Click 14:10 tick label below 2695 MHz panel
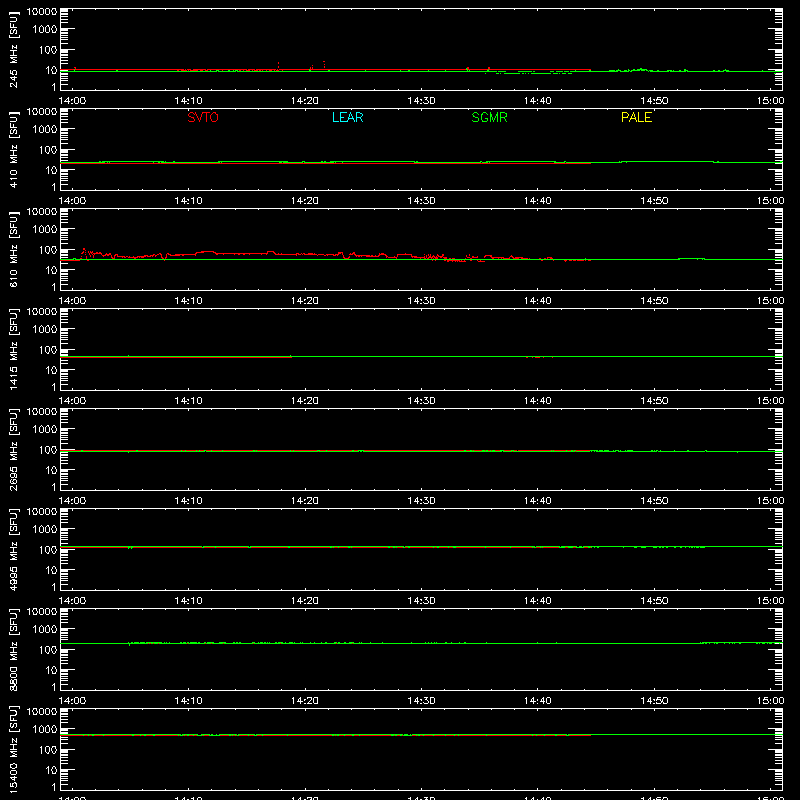The image size is (800, 800). pyautogui.click(x=188, y=501)
